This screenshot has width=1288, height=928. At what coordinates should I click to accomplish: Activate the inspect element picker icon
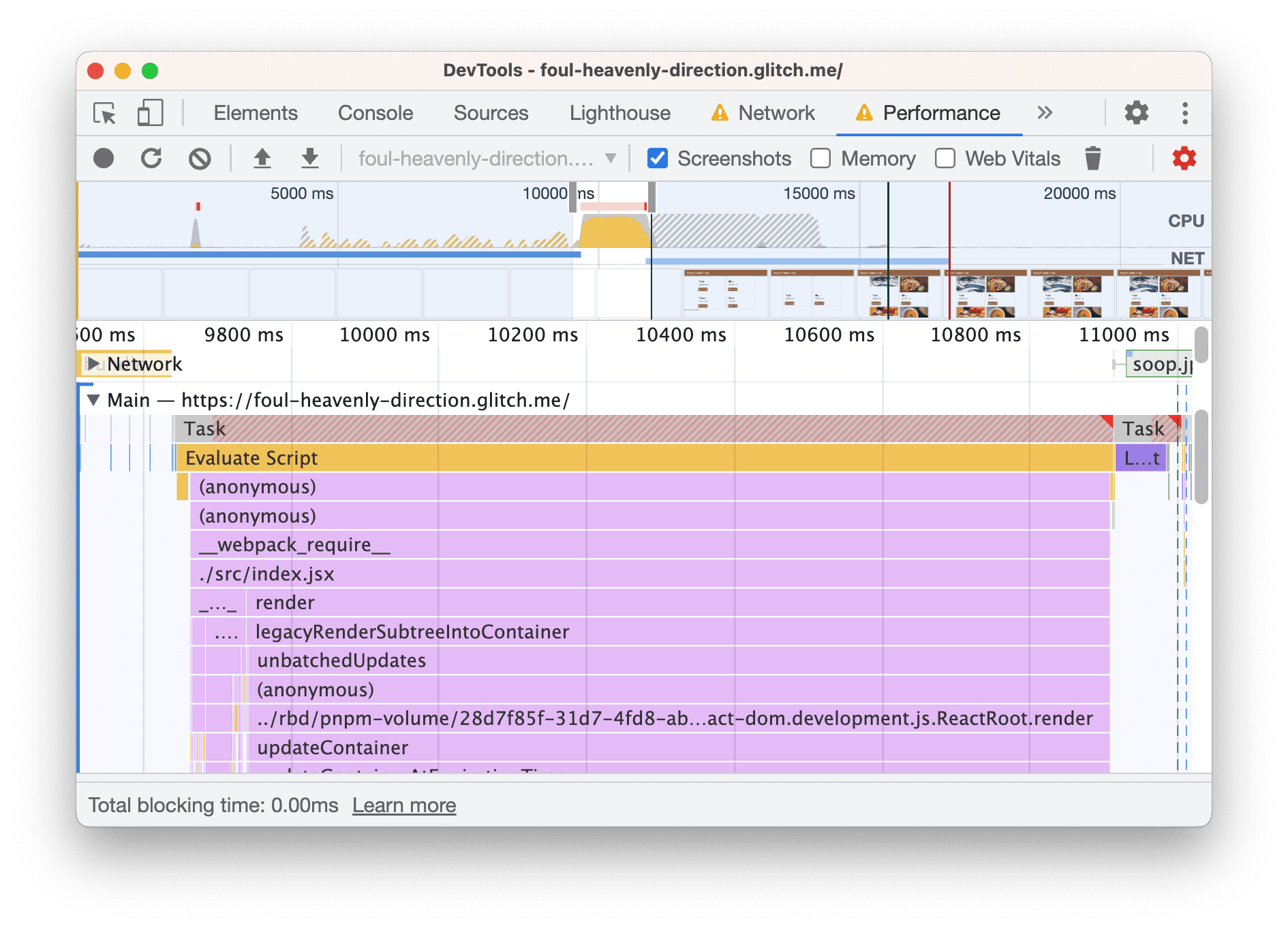pos(105,113)
